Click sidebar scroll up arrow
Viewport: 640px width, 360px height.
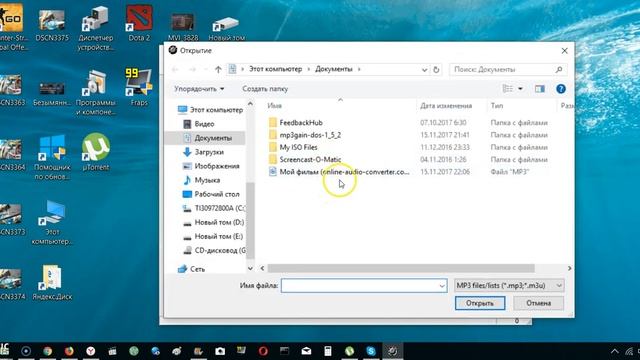pyautogui.click(x=250, y=104)
